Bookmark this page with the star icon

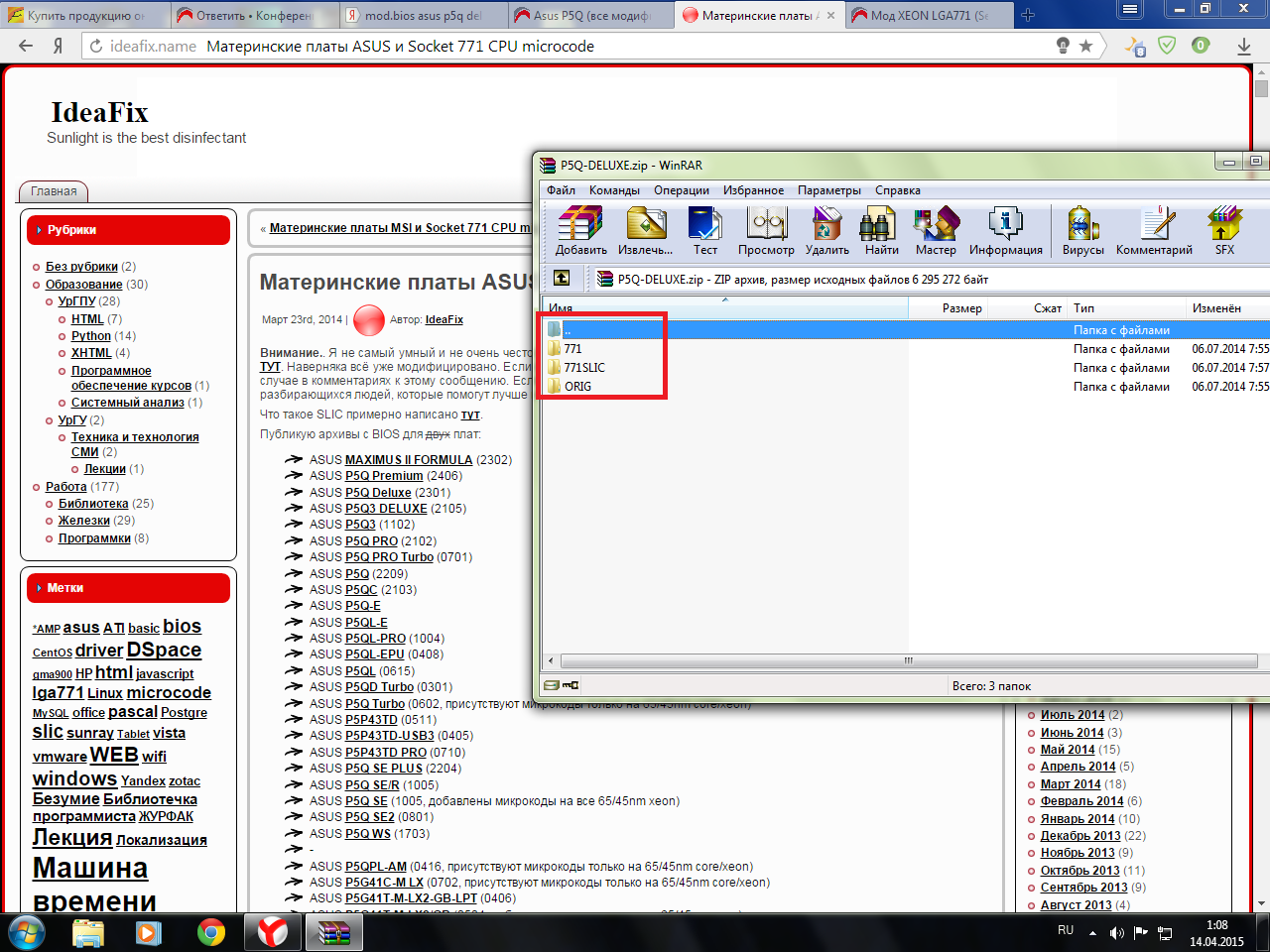(x=1086, y=46)
